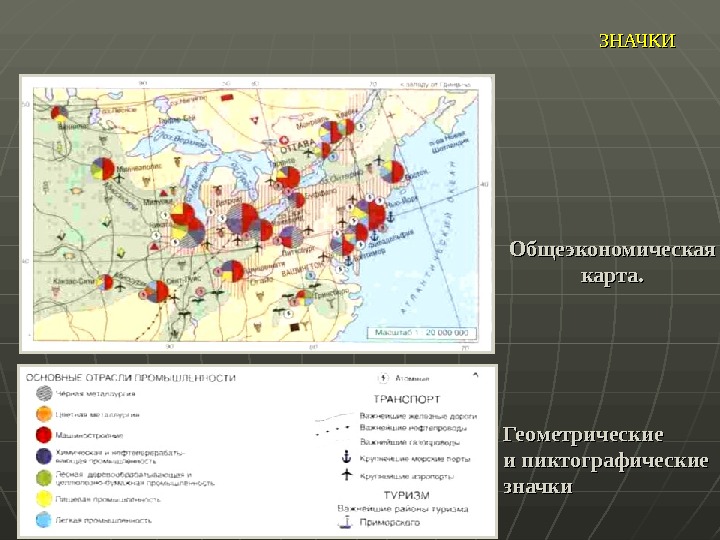Click the Легкая промышленность legend label

click(x=103, y=521)
